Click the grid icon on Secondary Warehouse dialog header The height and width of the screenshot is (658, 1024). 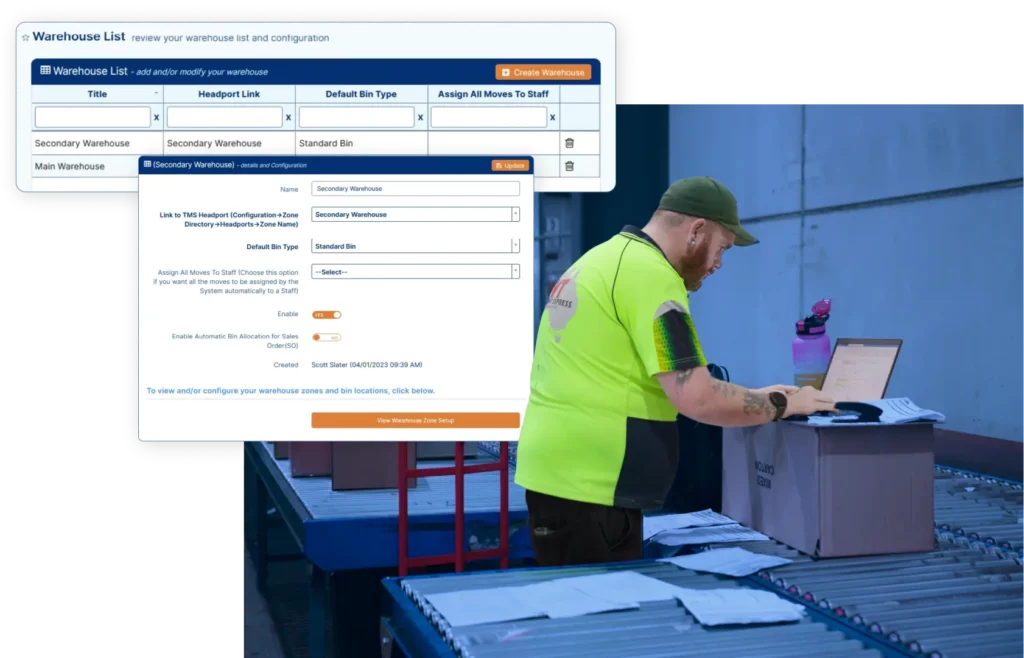[147, 164]
